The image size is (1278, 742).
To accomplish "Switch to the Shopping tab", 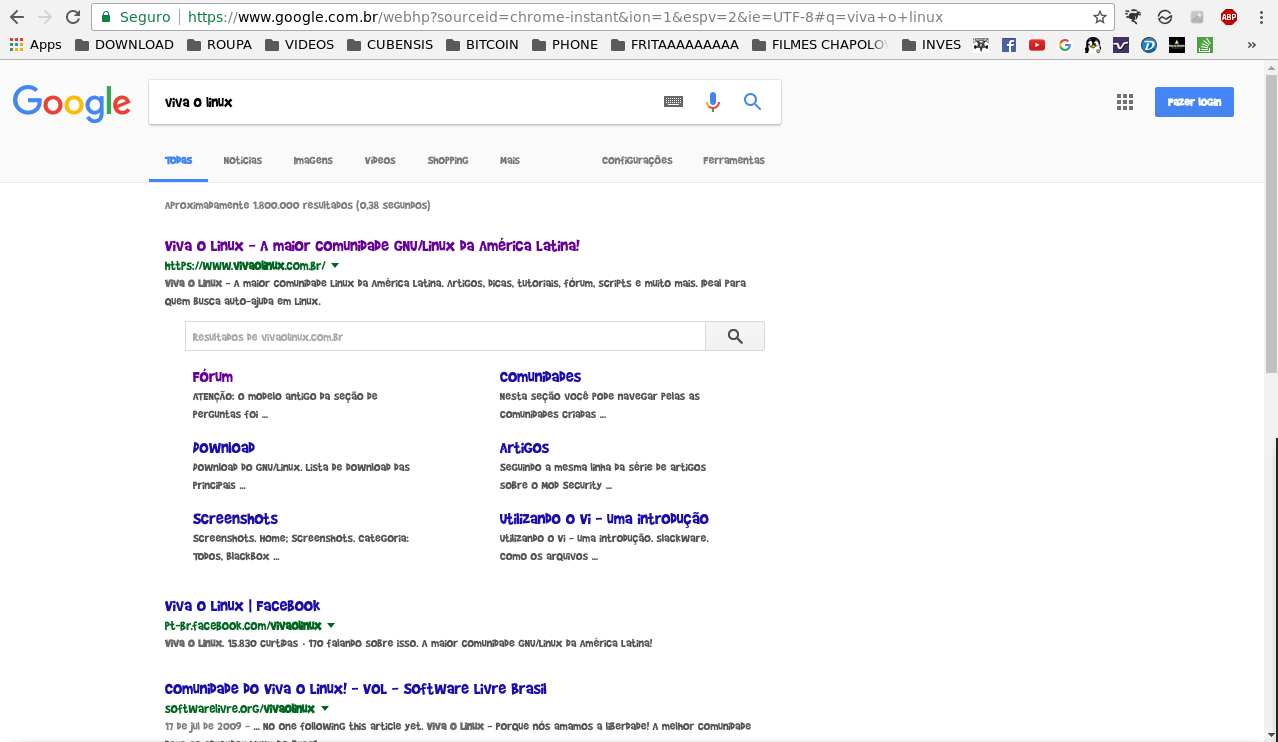I will [448, 160].
